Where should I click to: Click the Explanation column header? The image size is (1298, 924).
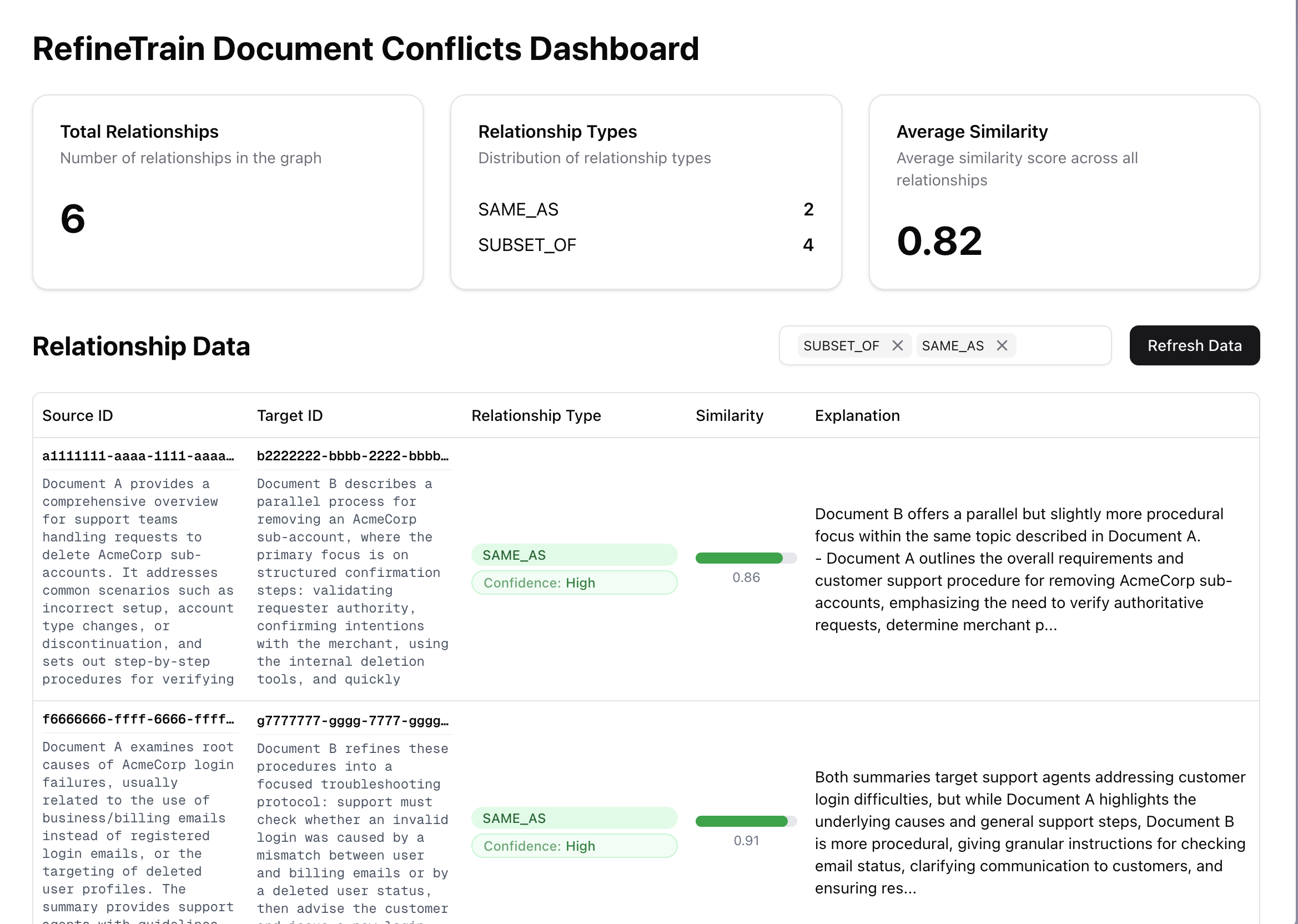857,415
